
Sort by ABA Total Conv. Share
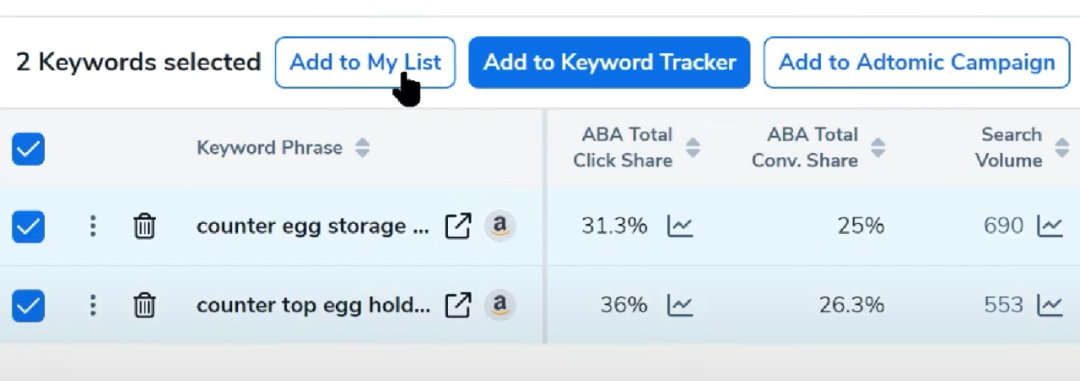point(878,147)
